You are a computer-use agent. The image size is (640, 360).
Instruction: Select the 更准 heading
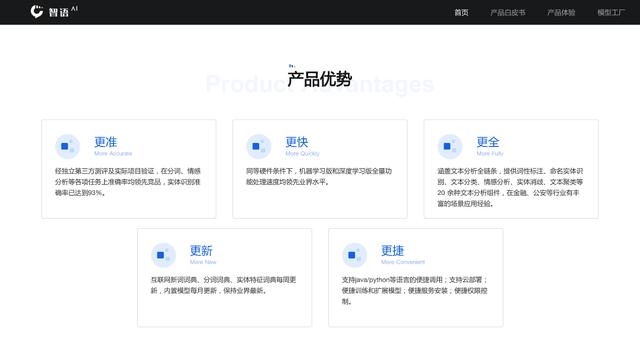coord(106,142)
